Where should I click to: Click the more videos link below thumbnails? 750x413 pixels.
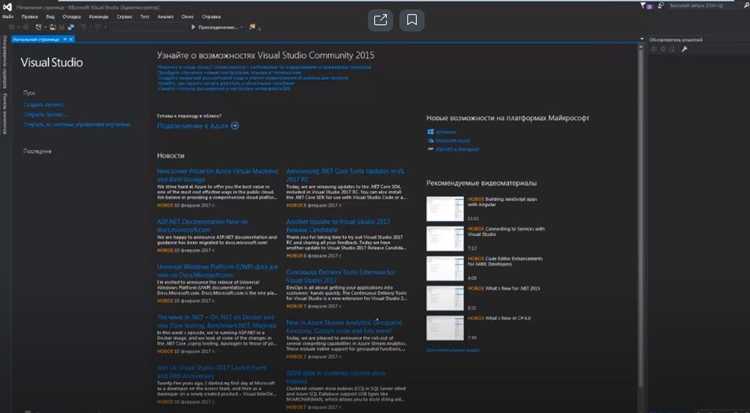[452, 350]
